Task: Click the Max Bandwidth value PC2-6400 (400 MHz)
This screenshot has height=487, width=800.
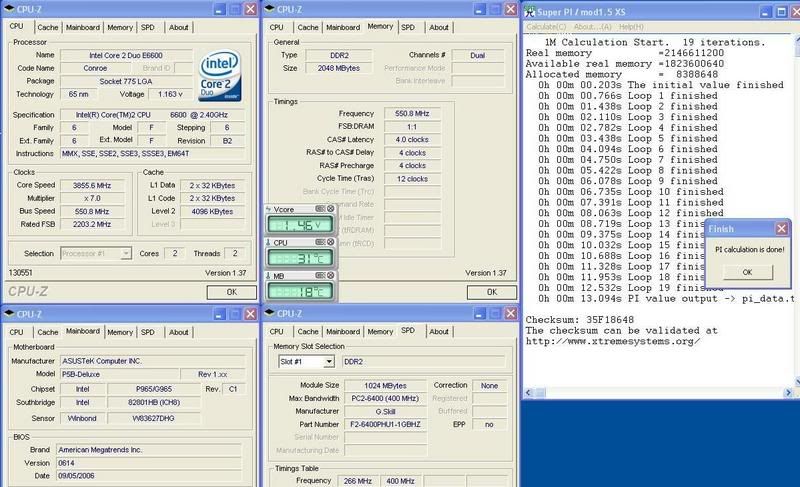Action: tap(385, 398)
